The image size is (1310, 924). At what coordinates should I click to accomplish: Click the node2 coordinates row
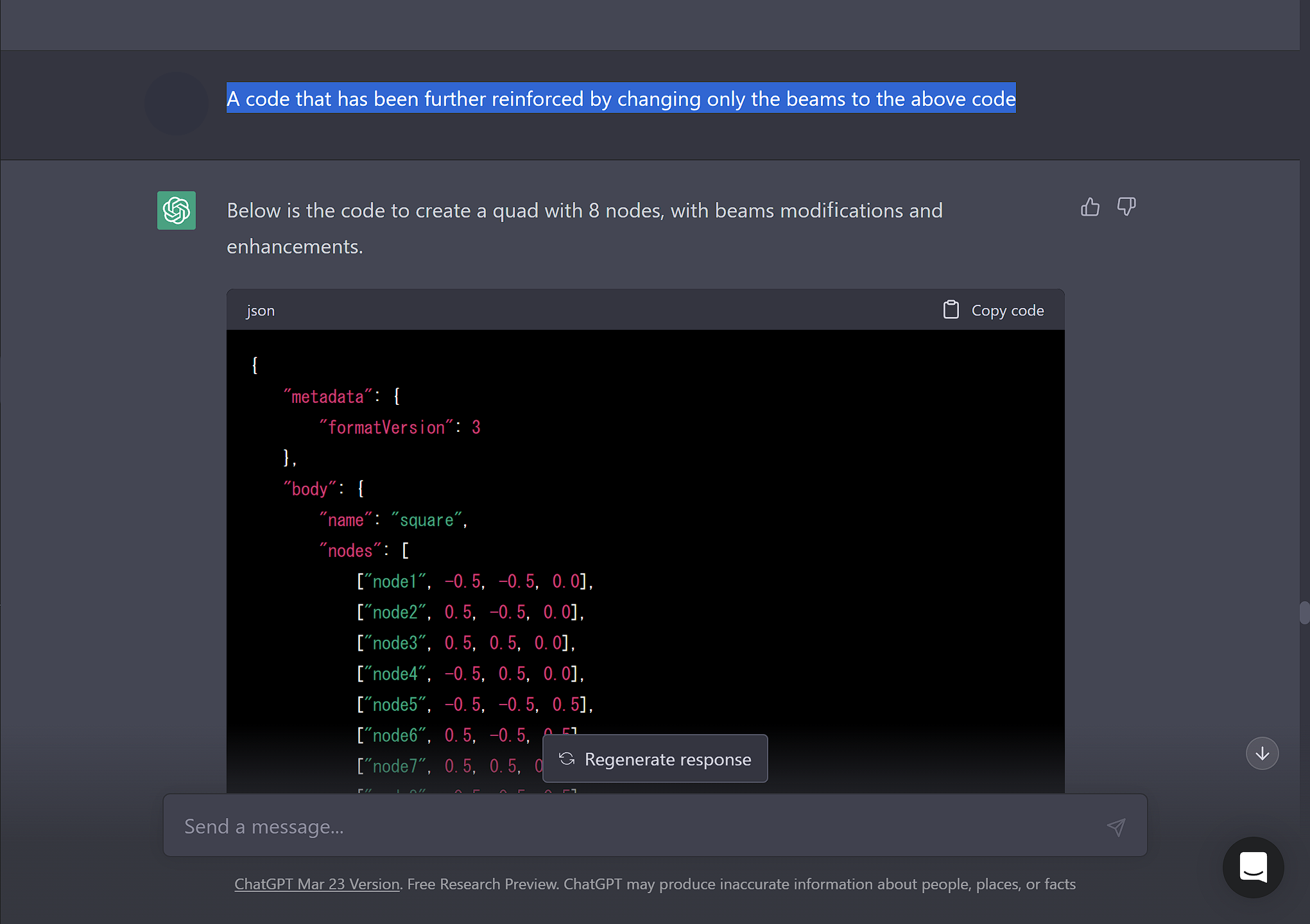[x=470, y=612]
